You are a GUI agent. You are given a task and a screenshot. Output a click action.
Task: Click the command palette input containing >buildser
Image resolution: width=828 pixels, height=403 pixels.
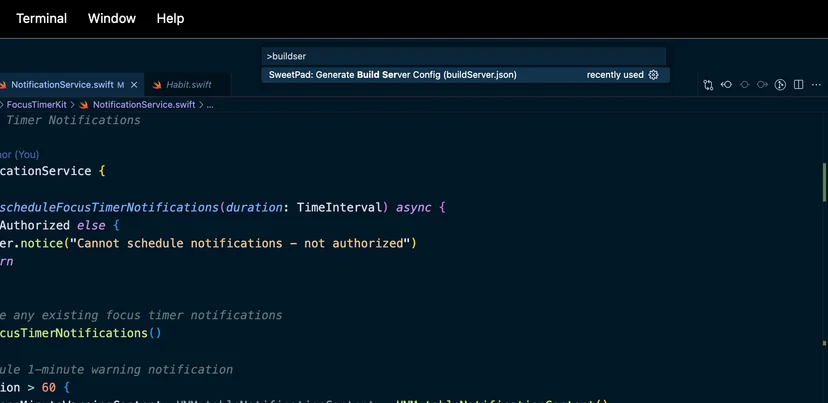click(x=464, y=57)
